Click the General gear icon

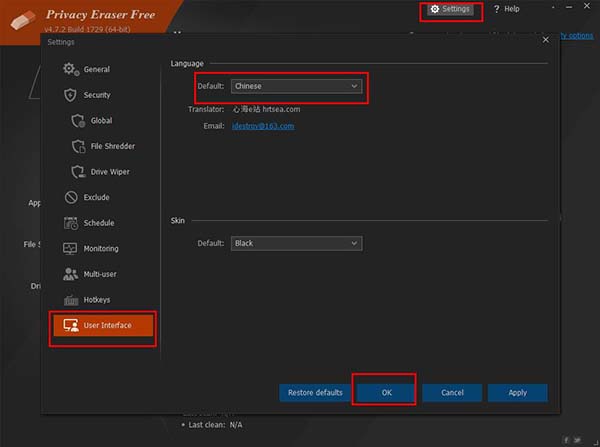[x=70, y=69]
